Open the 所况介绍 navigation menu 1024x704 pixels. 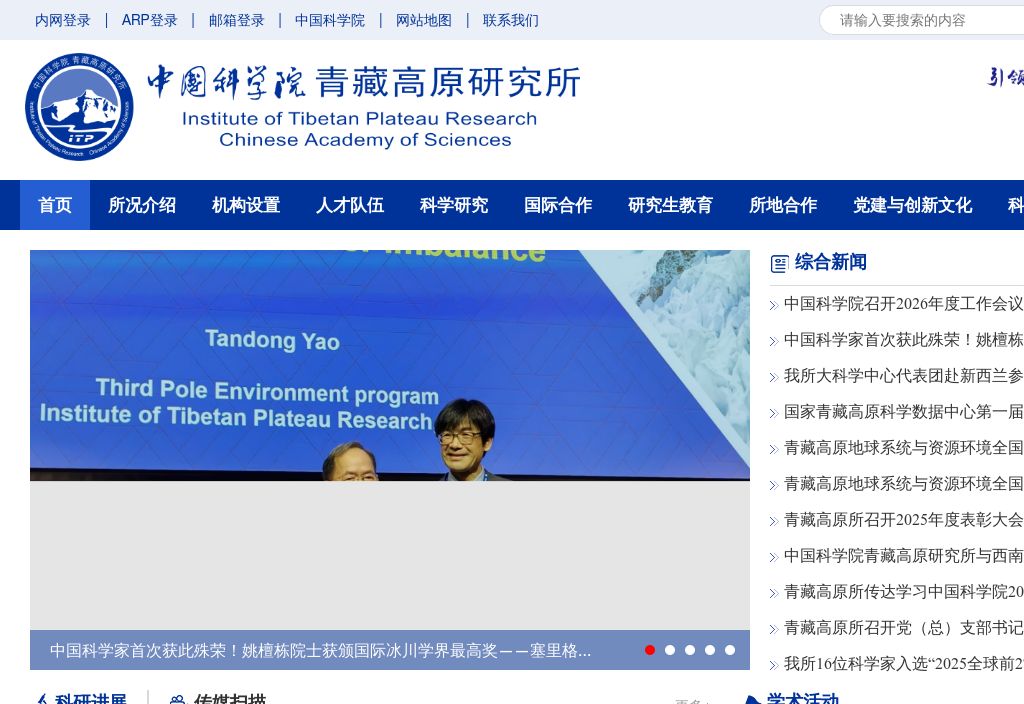142,205
